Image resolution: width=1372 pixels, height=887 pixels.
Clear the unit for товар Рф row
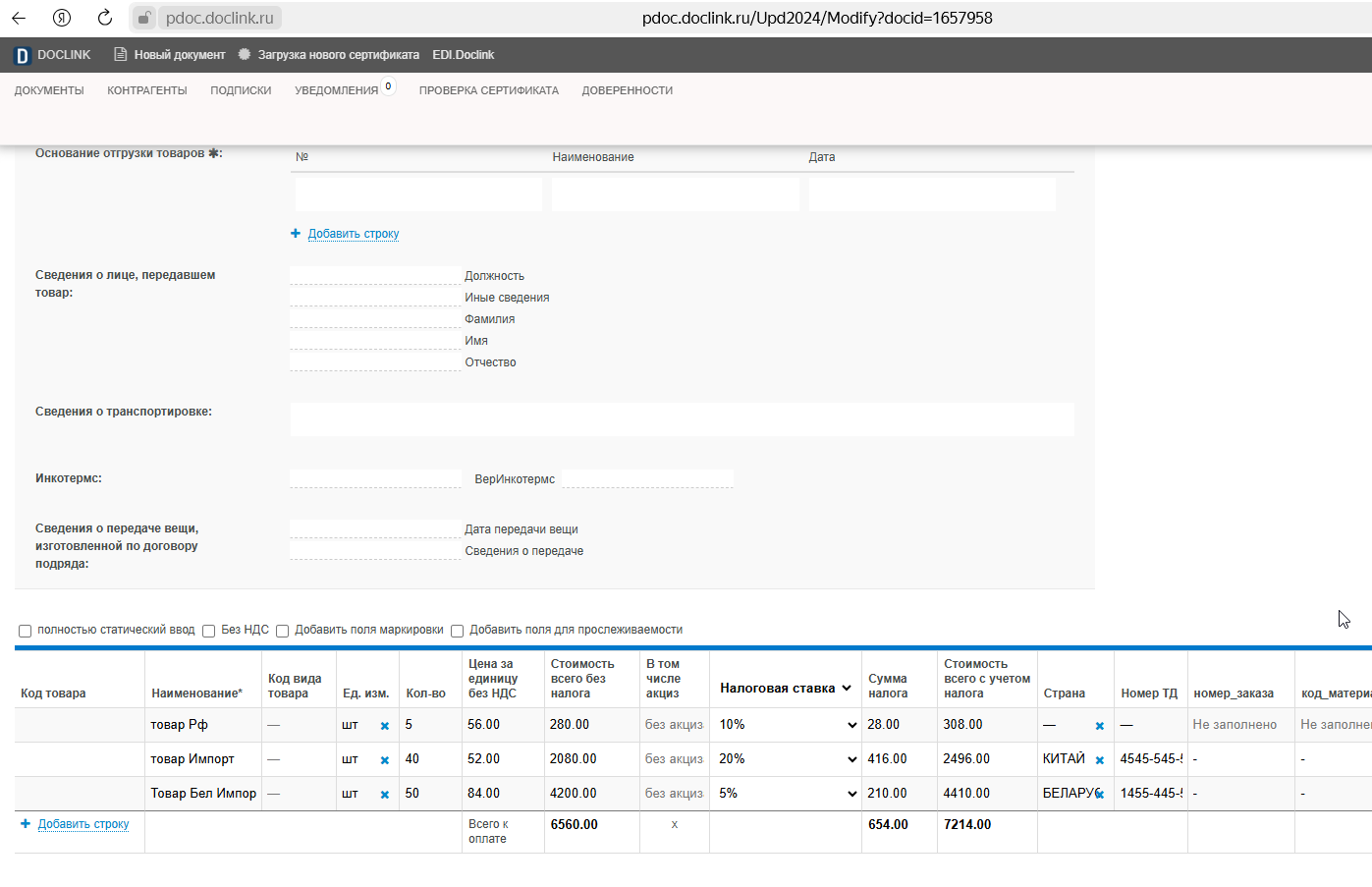coord(385,726)
